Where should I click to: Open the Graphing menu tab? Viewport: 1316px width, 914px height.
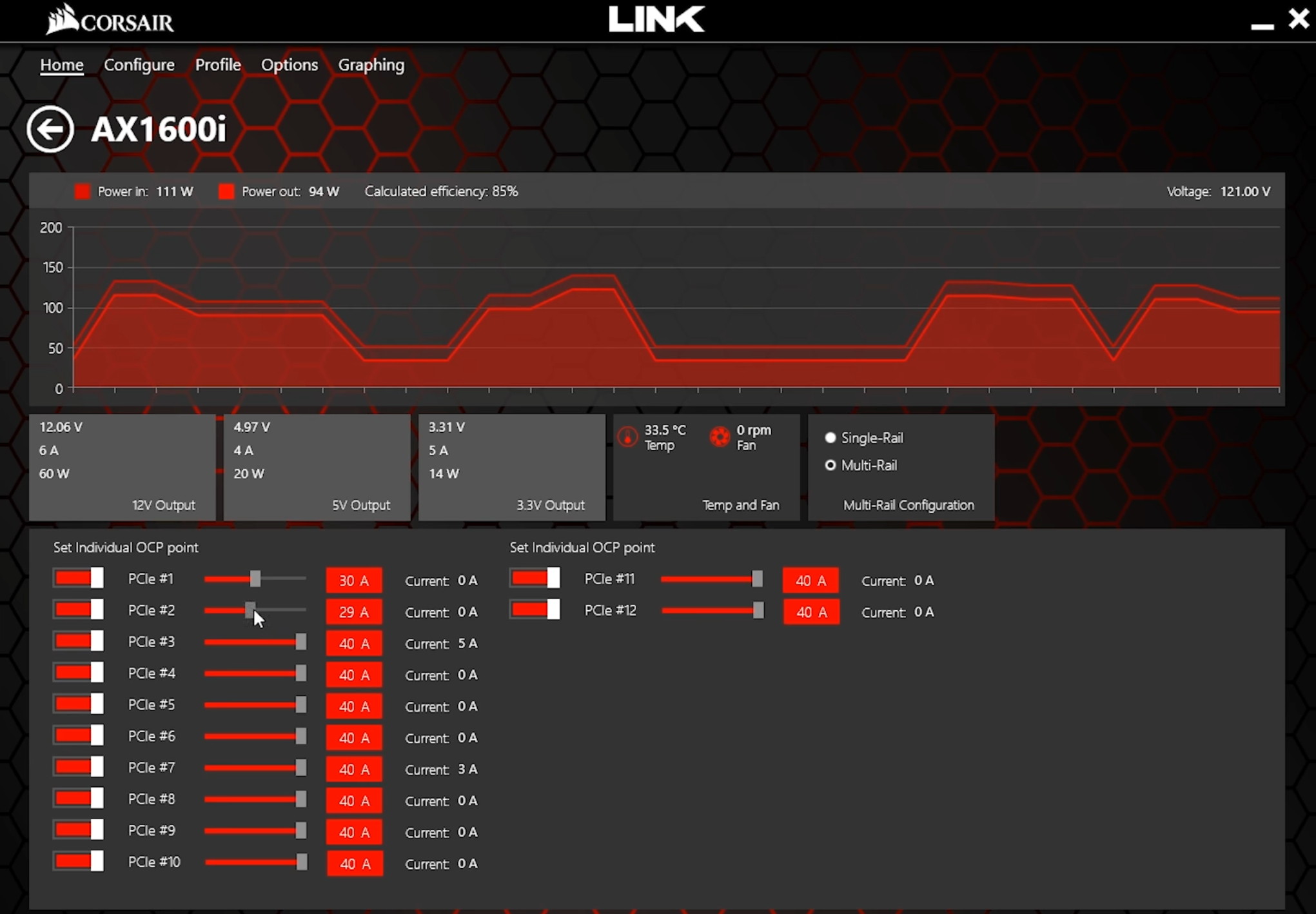(x=371, y=65)
